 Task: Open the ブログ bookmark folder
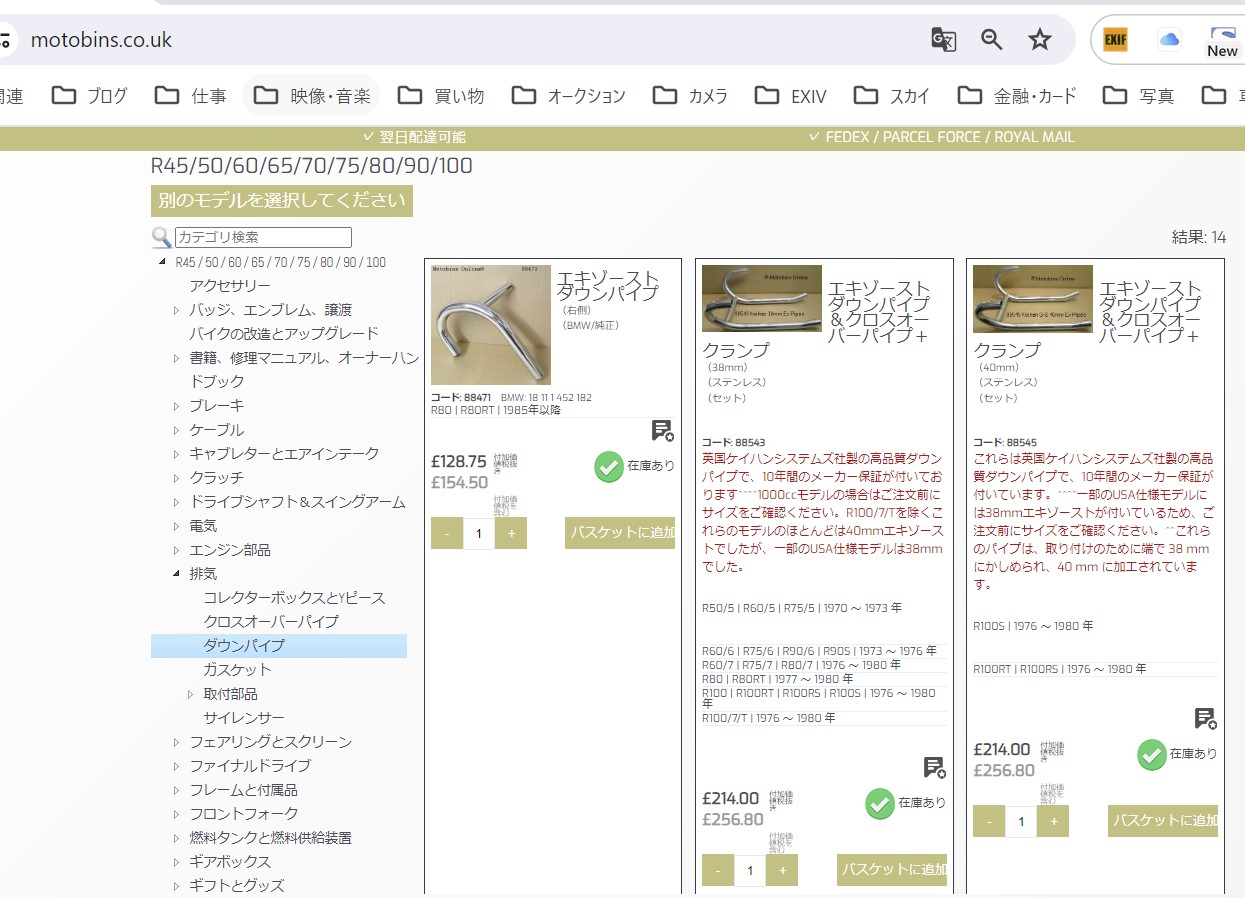pos(90,96)
